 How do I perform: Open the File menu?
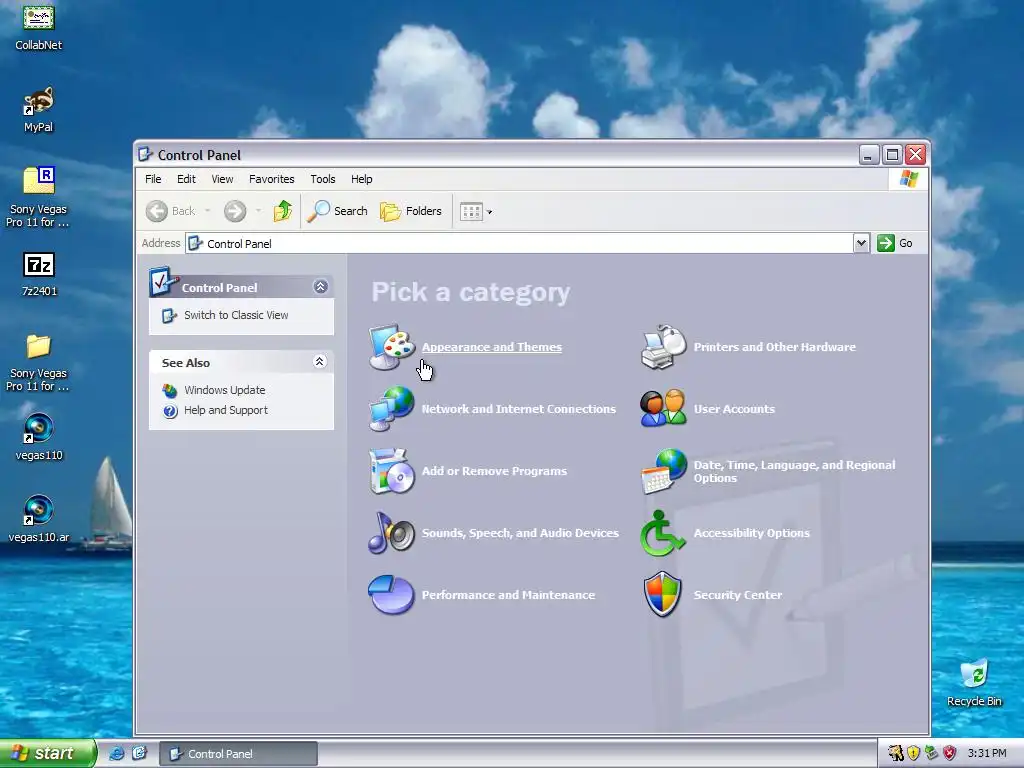[x=153, y=179]
